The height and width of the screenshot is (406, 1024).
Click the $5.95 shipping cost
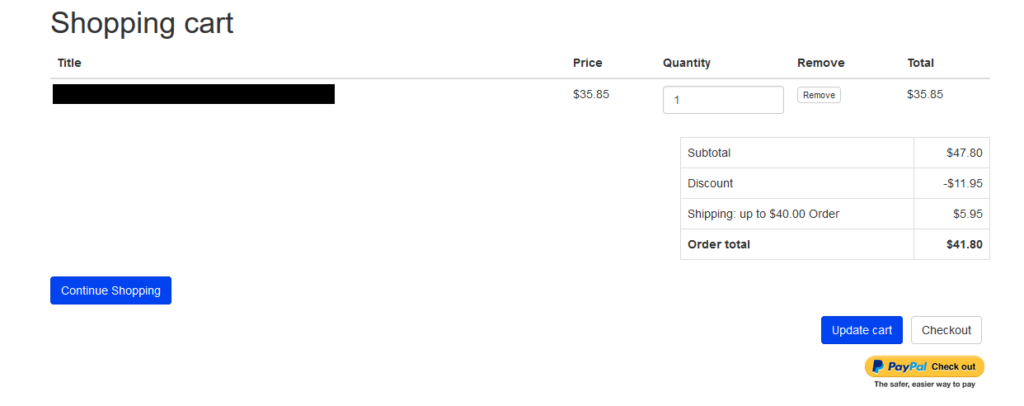[x=968, y=214]
